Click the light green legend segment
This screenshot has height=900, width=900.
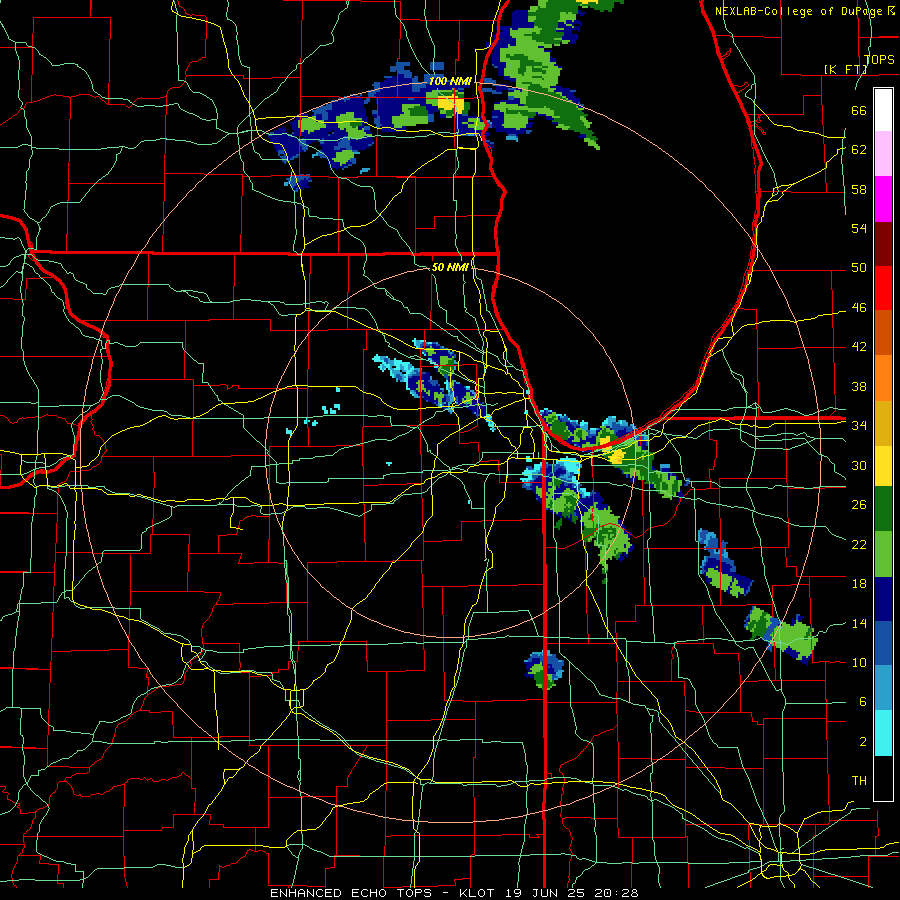coord(883,554)
